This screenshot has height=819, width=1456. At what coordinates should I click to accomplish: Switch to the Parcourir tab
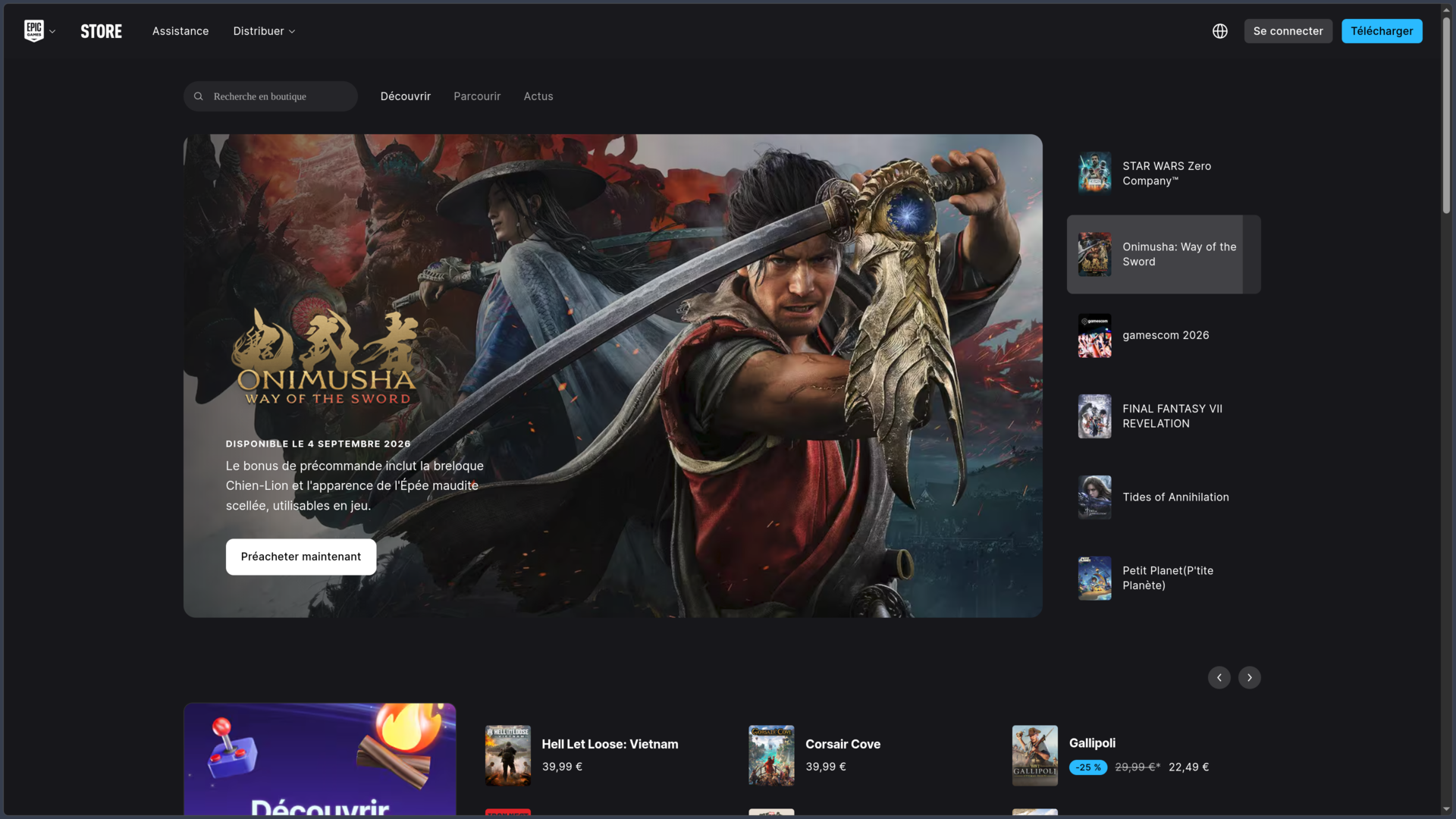477,96
